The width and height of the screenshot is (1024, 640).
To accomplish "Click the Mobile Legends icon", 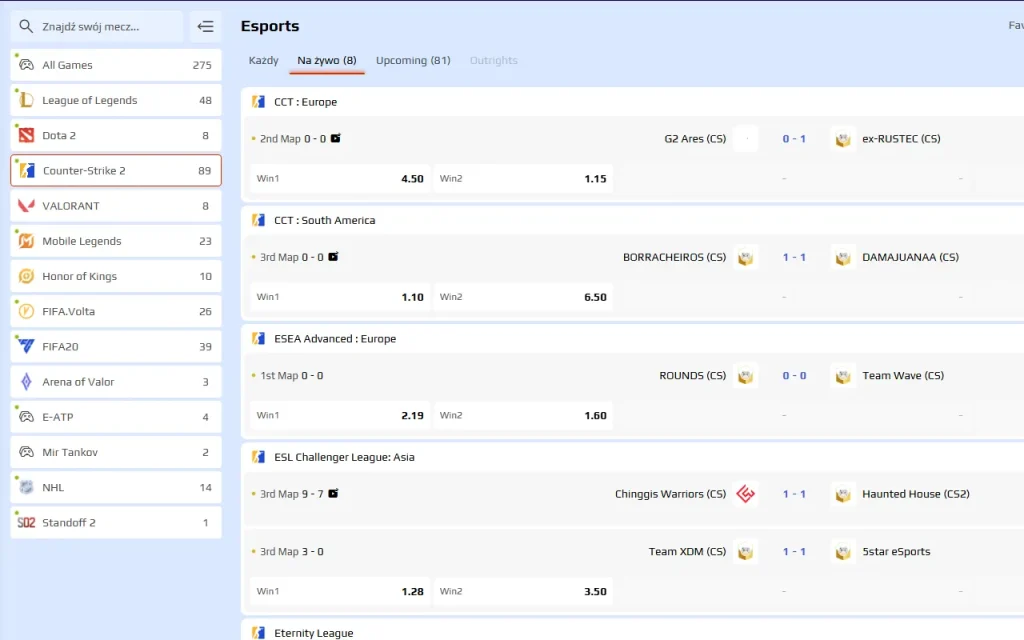I will coord(26,241).
